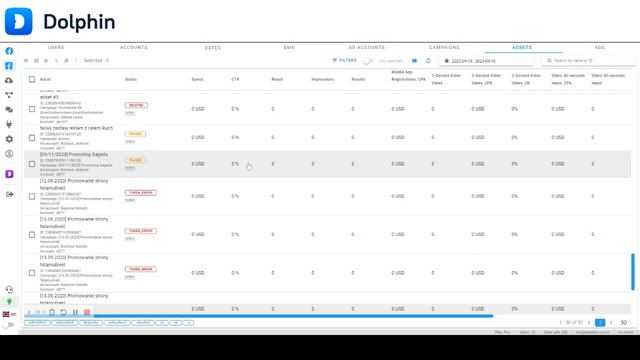Click the Dolphin logo
The height and width of the screenshot is (360, 640).
click(18, 21)
